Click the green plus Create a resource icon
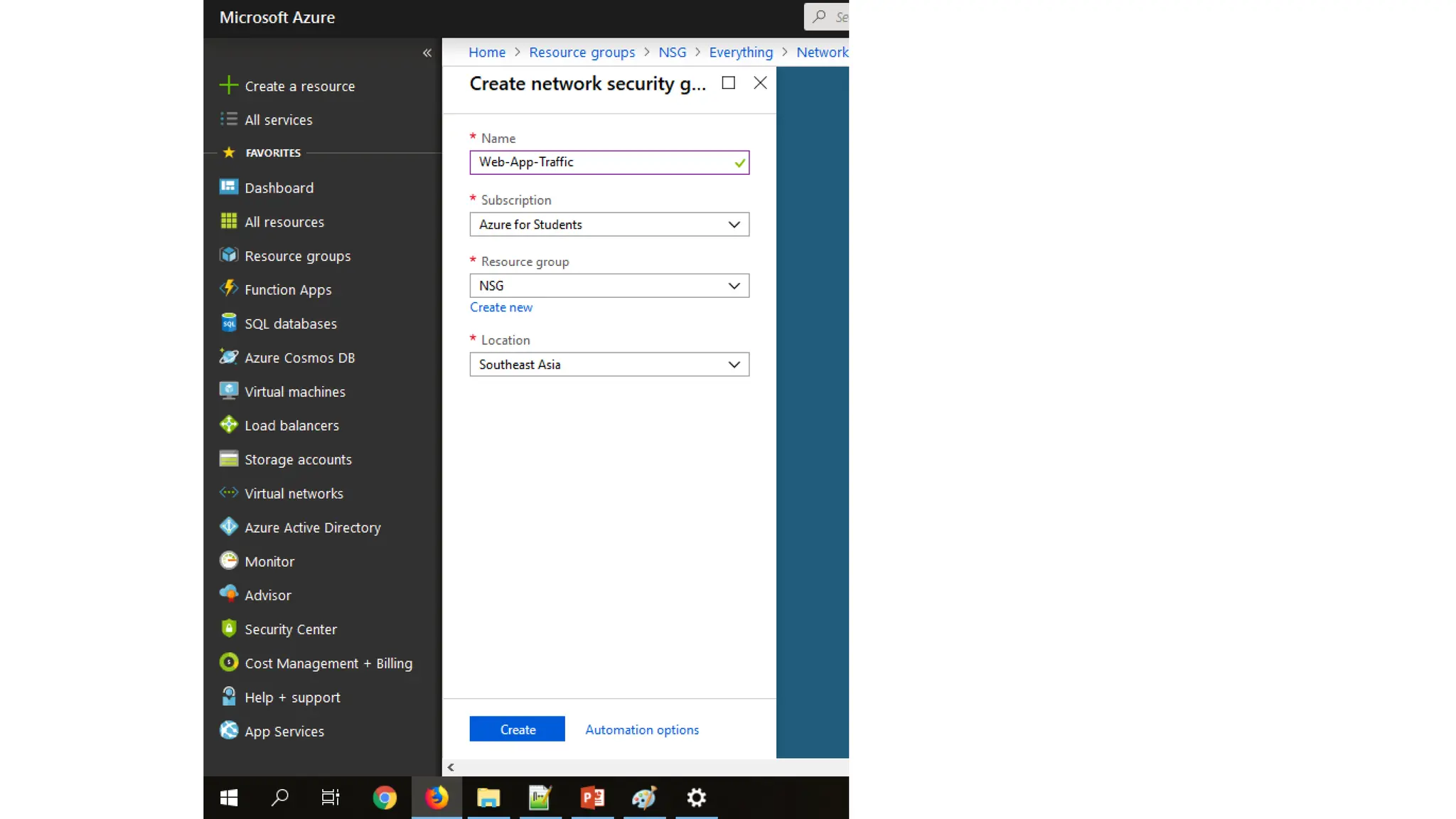 pyautogui.click(x=228, y=85)
